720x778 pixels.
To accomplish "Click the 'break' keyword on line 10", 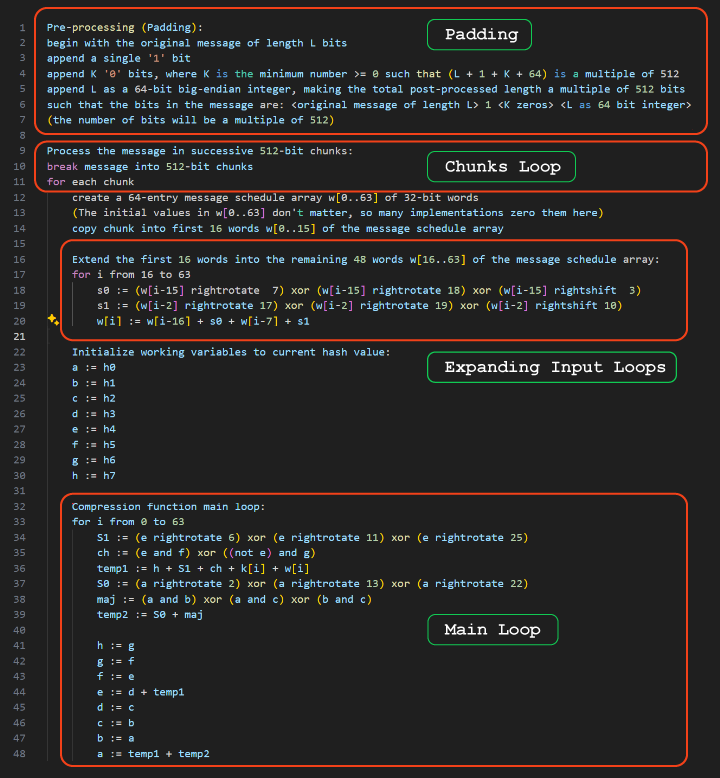I will (62, 166).
